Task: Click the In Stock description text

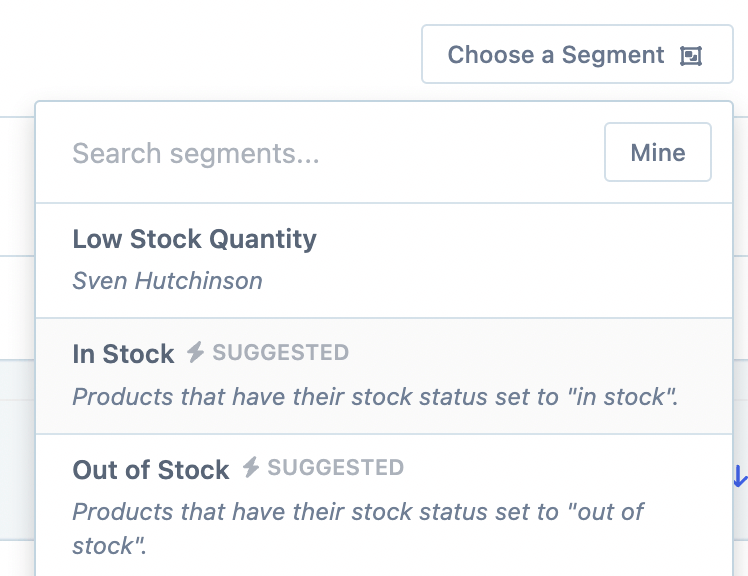Action: click(375, 397)
